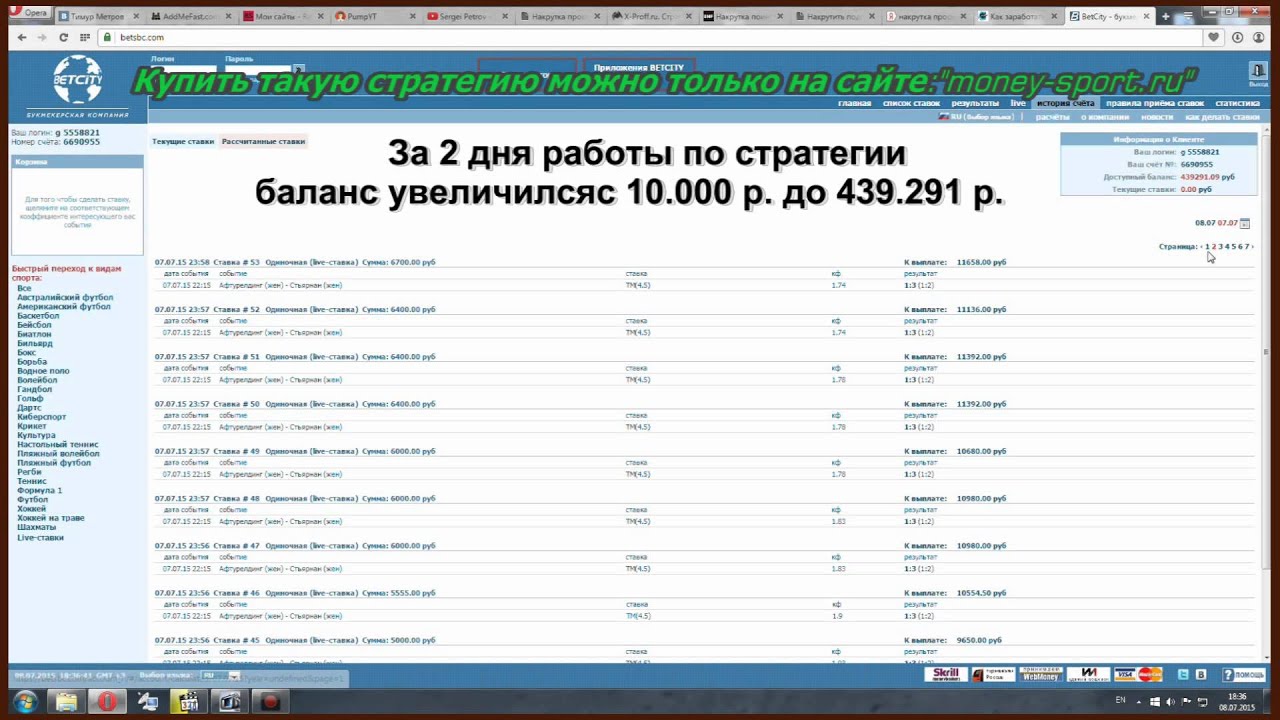The height and width of the screenshot is (720, 1280).
Task: Open the calendar icon next to 07.07
Action: coord(1245,223)
